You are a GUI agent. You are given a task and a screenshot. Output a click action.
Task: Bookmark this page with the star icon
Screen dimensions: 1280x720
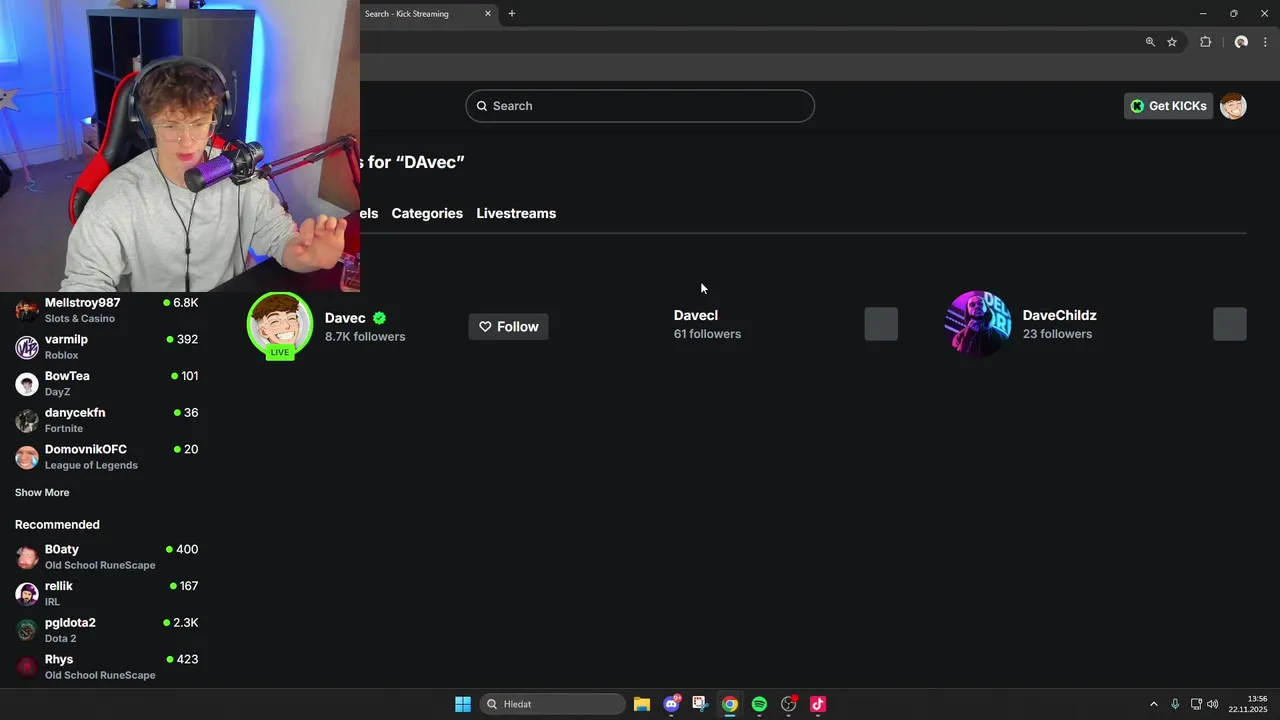[1172, 42]
